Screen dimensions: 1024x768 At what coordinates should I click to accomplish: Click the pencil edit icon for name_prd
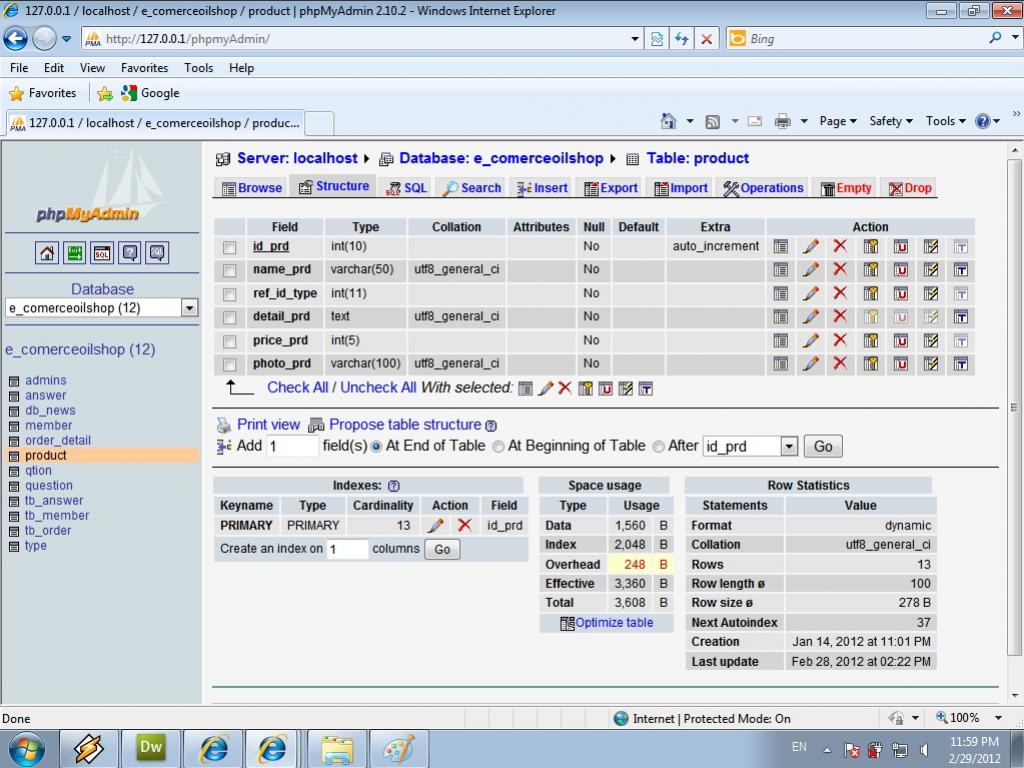point(811,270)
